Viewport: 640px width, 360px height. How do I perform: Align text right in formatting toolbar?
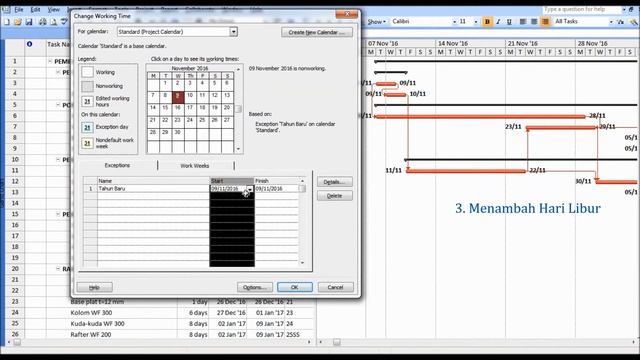coord(545,22)
